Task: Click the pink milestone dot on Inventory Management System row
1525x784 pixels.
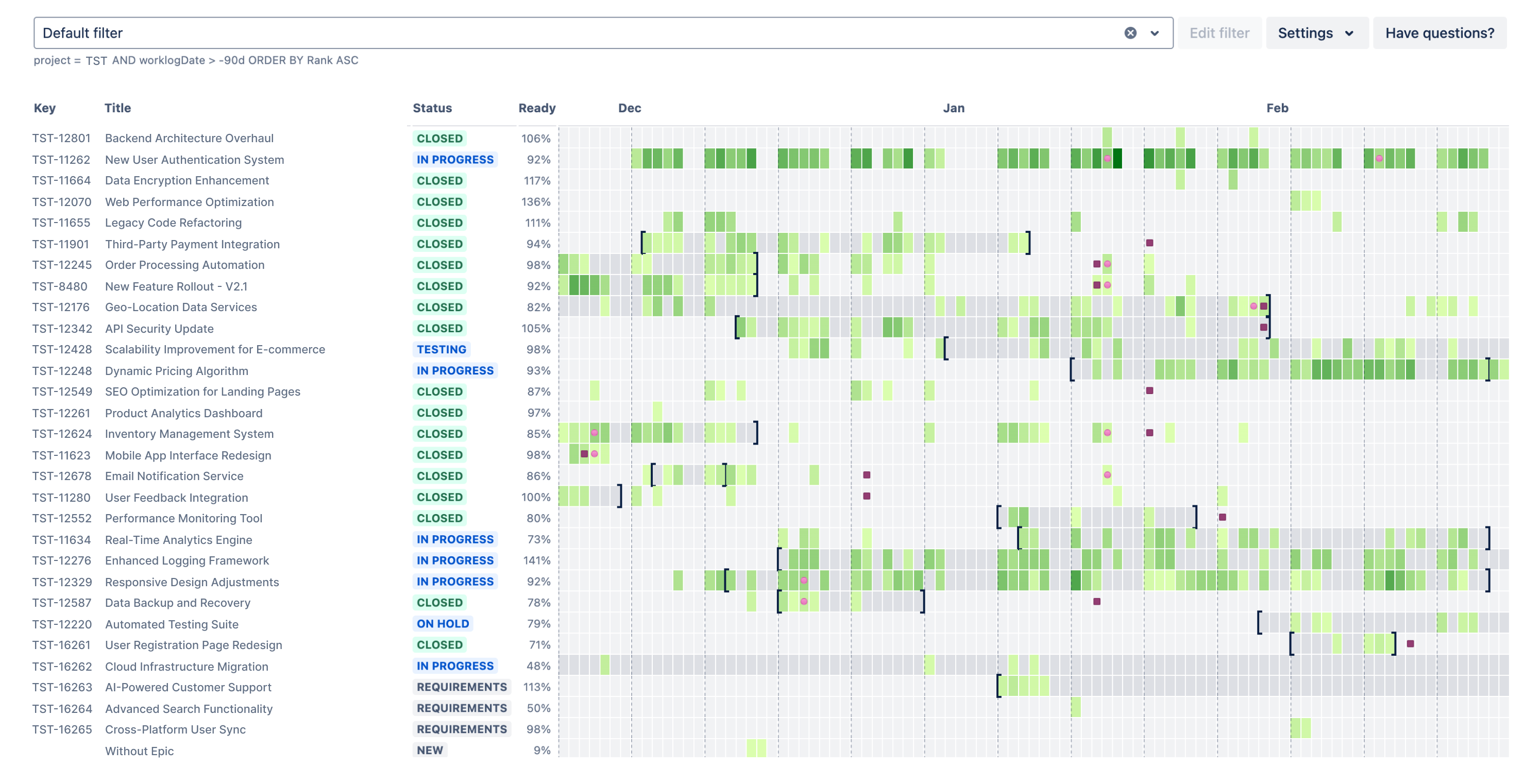Action: (594, 433)
